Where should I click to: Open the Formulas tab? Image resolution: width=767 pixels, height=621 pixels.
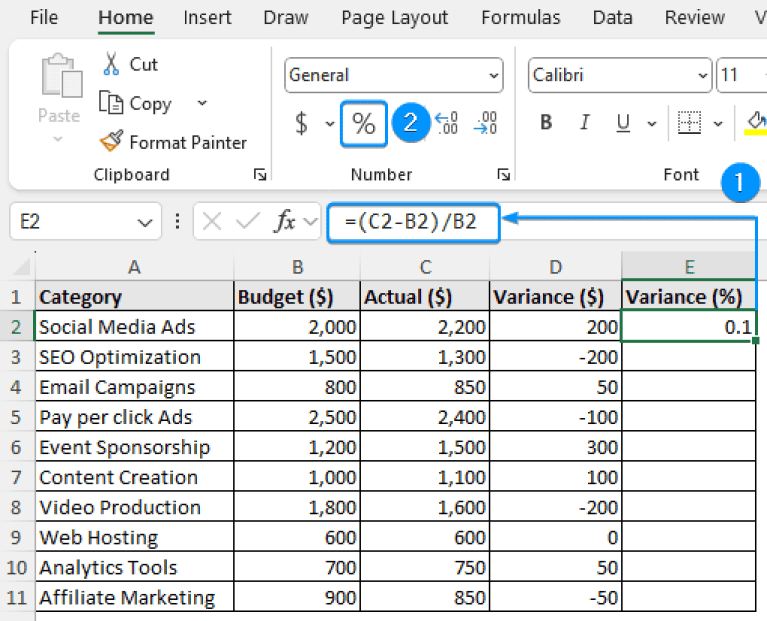(x=520, y=18)
